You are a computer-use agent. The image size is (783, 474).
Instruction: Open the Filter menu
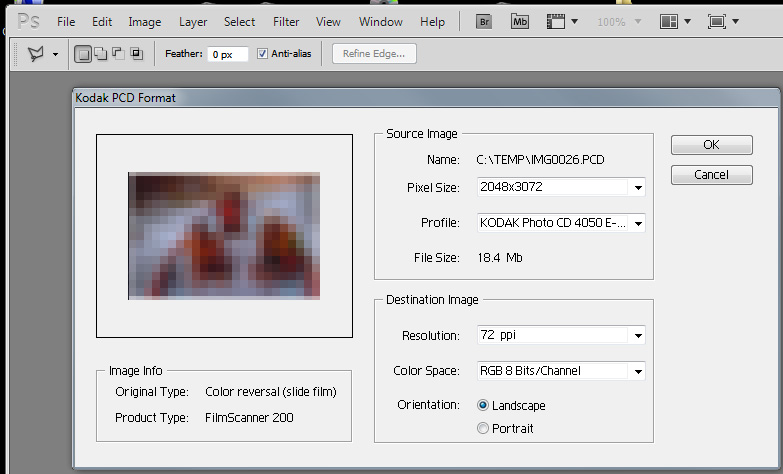286,22
